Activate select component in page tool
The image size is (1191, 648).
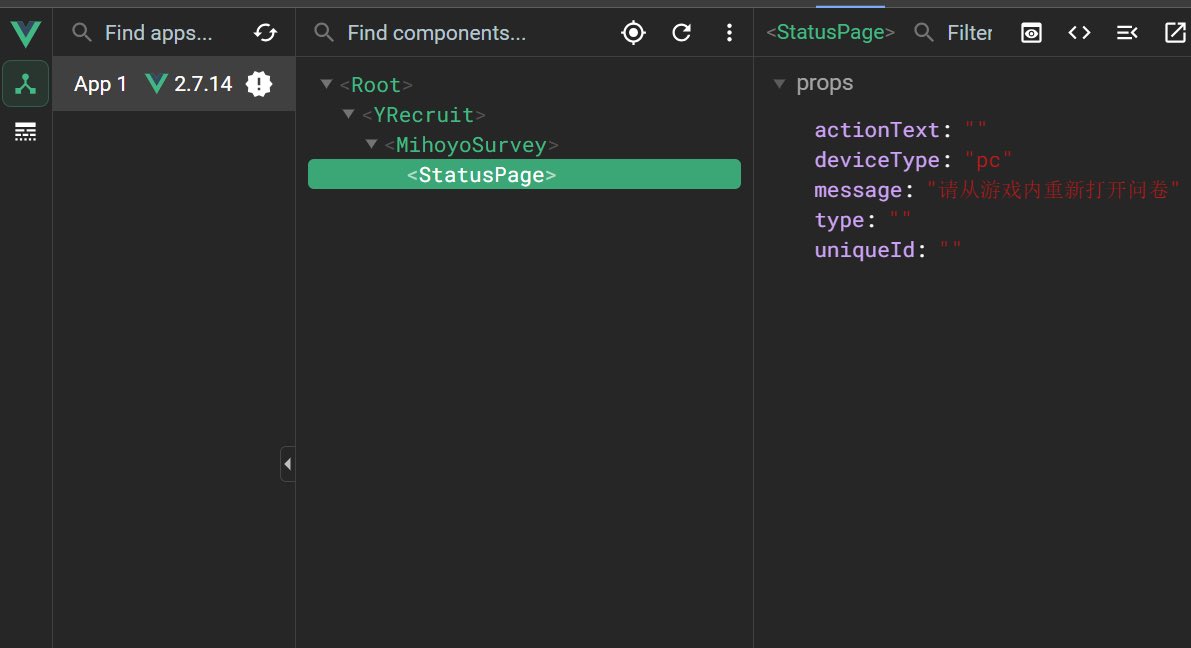(x=633, y=33)
